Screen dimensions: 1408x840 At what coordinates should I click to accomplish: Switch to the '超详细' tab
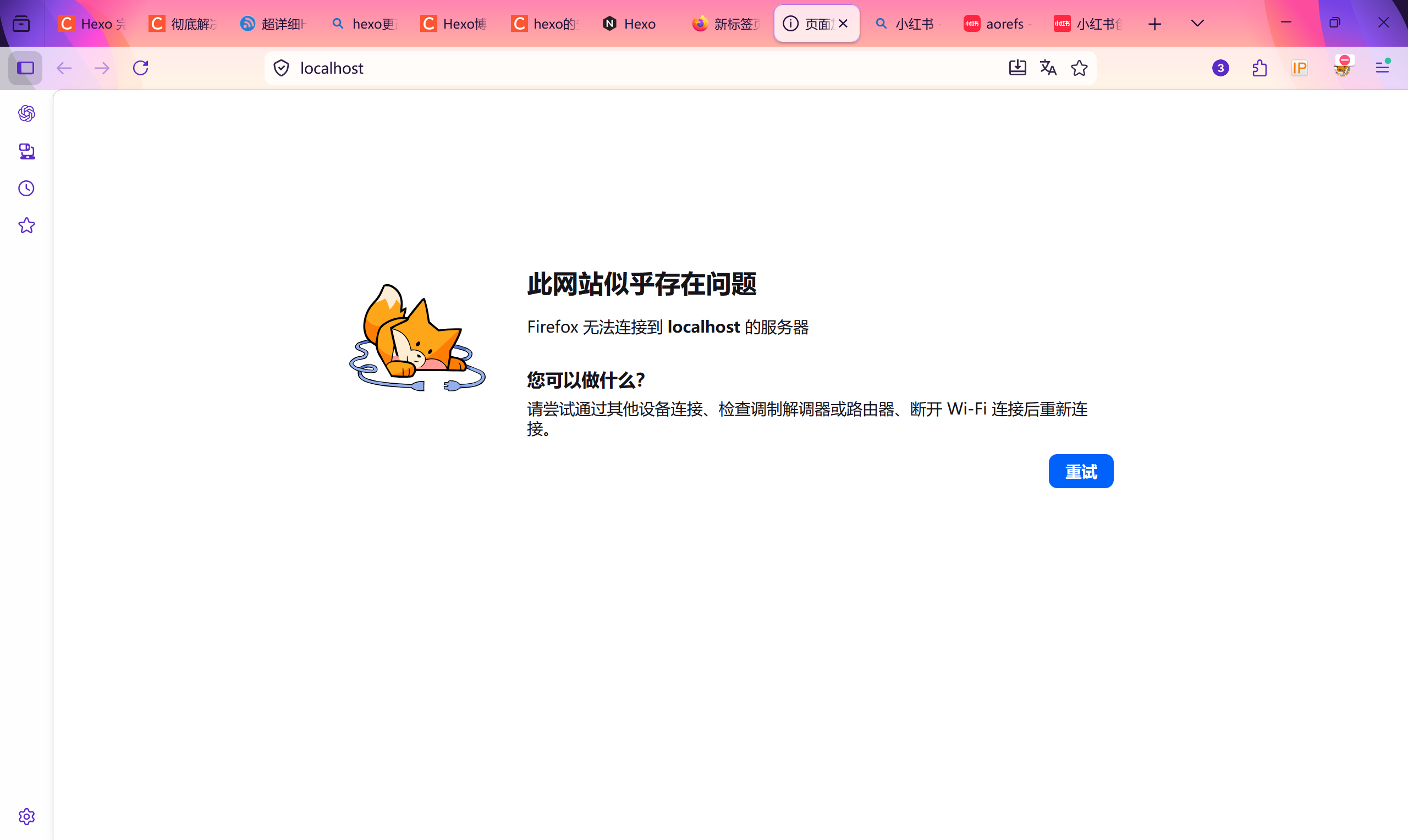click(274, 24)
